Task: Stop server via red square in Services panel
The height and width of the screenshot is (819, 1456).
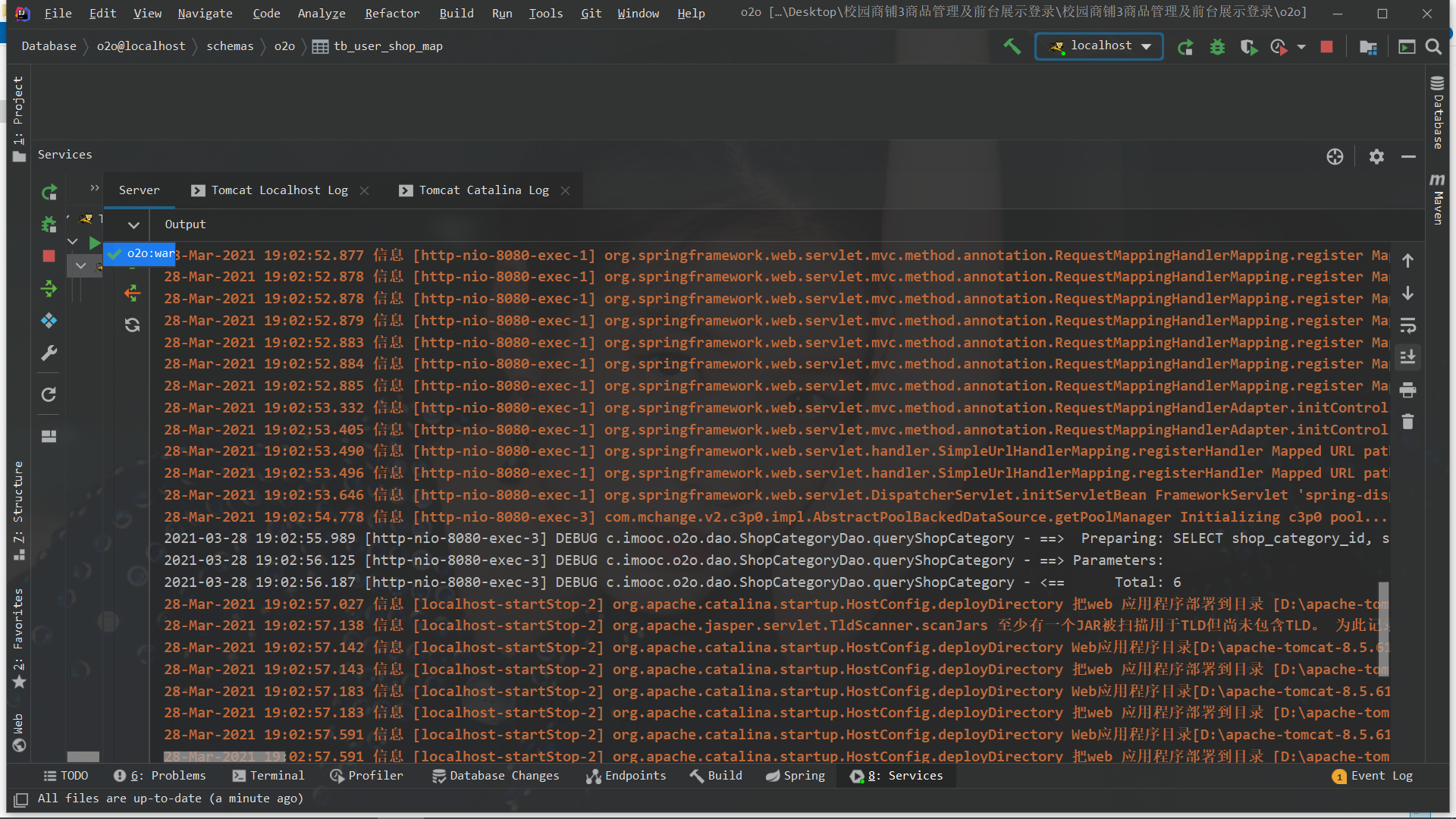Action: (49, 256)
